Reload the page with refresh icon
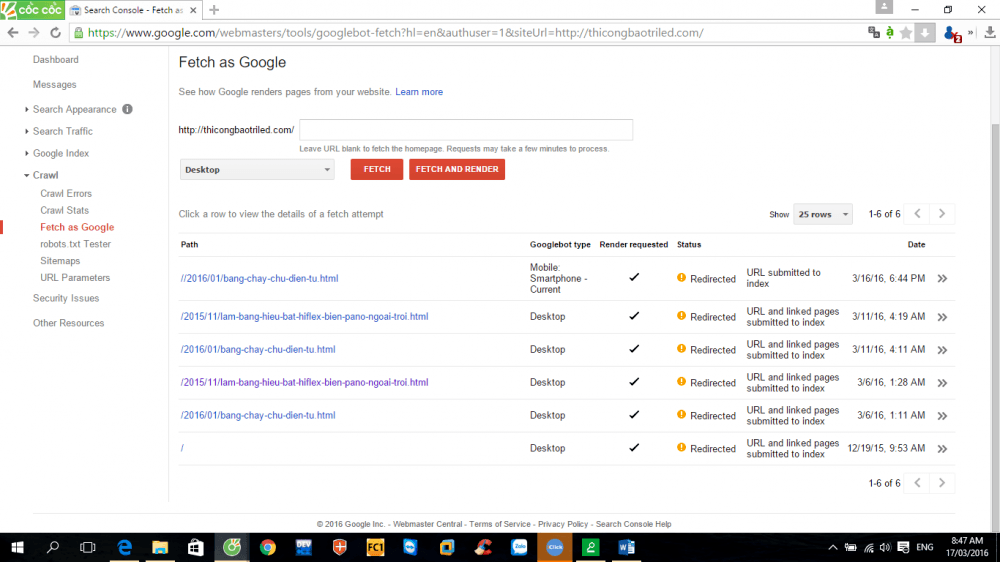Viewport: 1000px width, 562px height. [55, 33]
